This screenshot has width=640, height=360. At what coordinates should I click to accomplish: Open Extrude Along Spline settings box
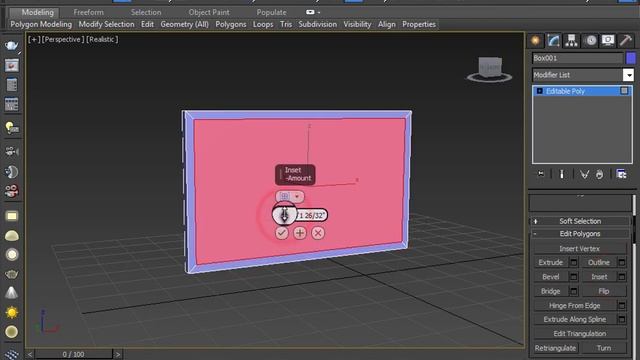point(622,319)
